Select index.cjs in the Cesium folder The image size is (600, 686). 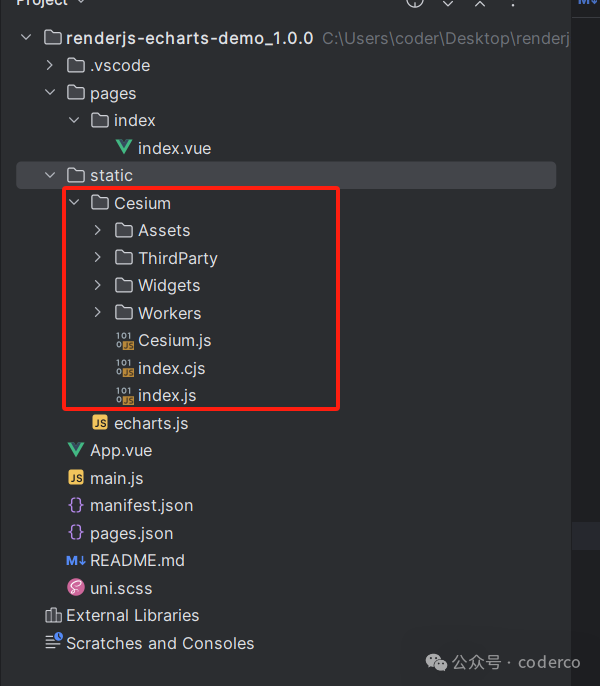pyautogui.click(x=171, y=368)
